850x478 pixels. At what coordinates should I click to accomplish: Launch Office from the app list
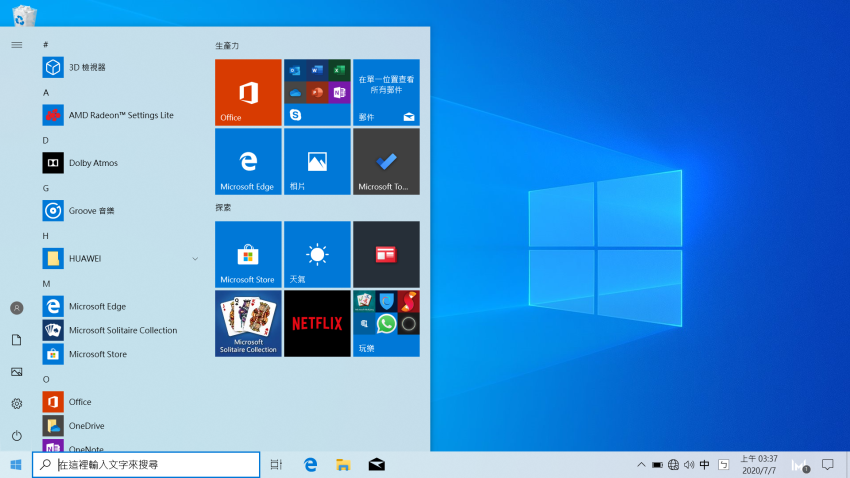coord(120,402)
